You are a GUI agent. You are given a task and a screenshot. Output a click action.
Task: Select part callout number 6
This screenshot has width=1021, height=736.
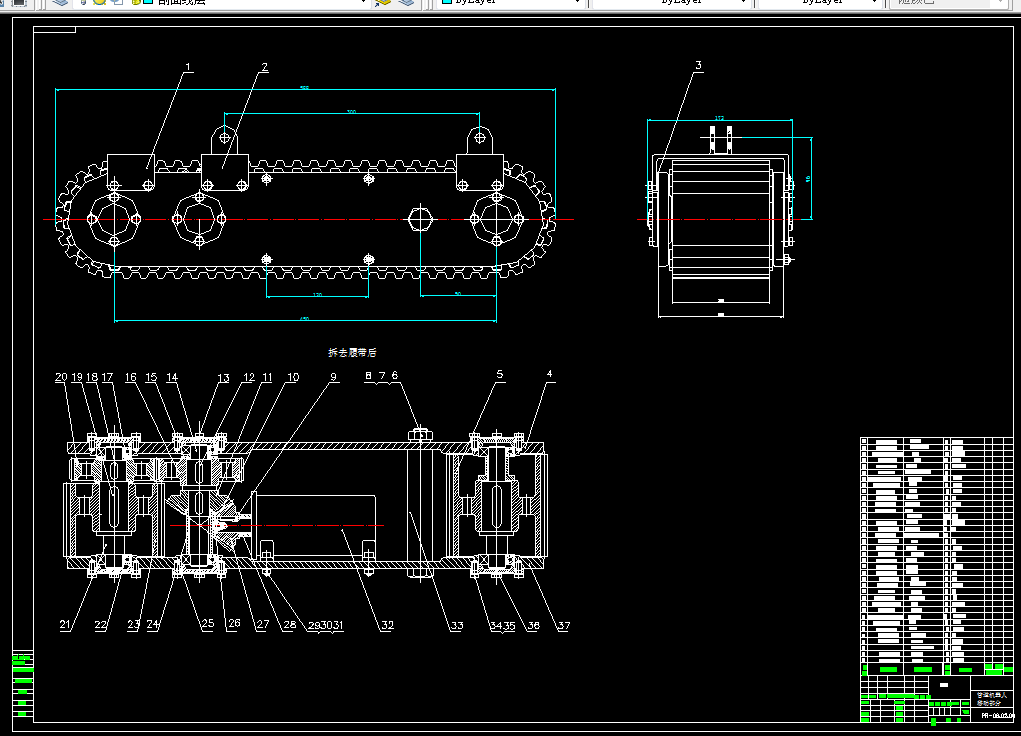coord(395,375)
